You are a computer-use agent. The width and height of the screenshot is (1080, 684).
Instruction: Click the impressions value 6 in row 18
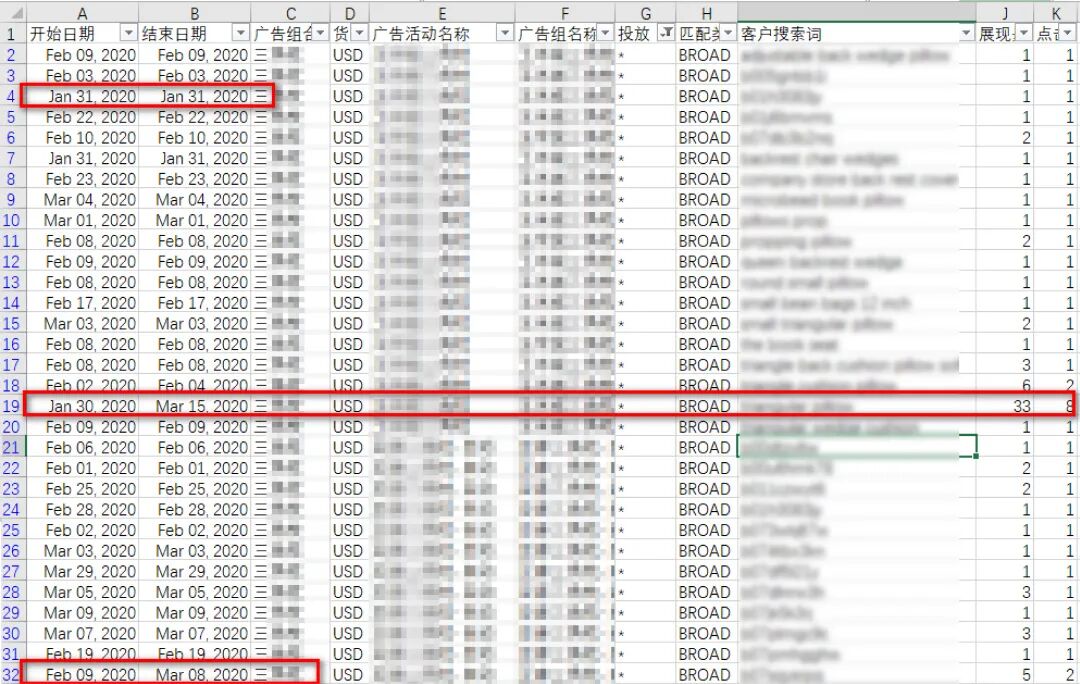pyautogui.click(x=1005, y=385)
